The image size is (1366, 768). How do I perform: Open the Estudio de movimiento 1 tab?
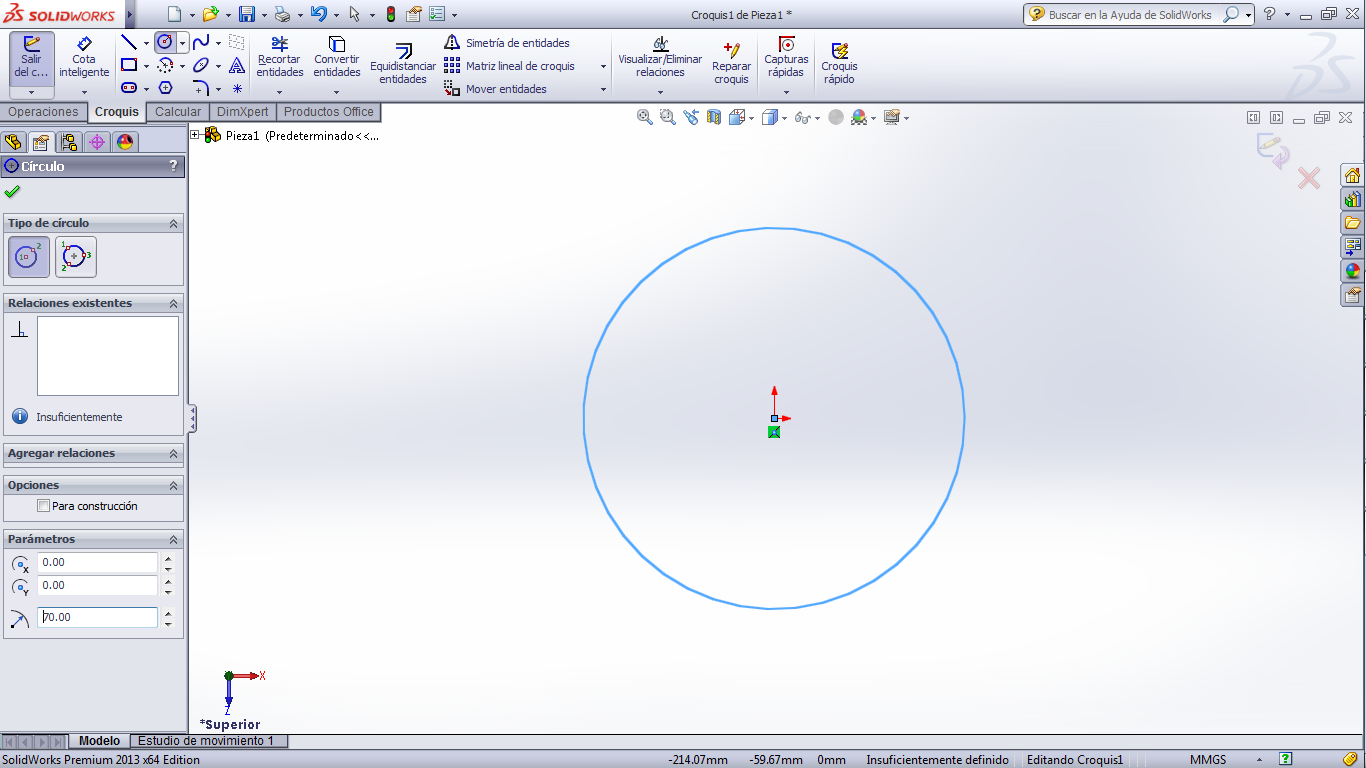tap(208, 741)
